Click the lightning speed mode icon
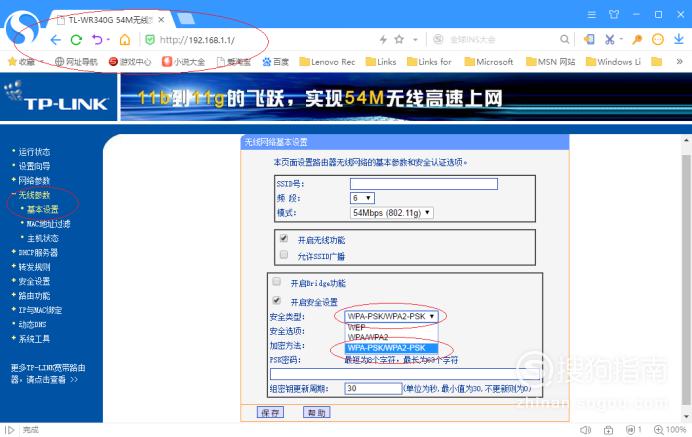This screenshot has height=437, width=692. click(x=383, y=40)
